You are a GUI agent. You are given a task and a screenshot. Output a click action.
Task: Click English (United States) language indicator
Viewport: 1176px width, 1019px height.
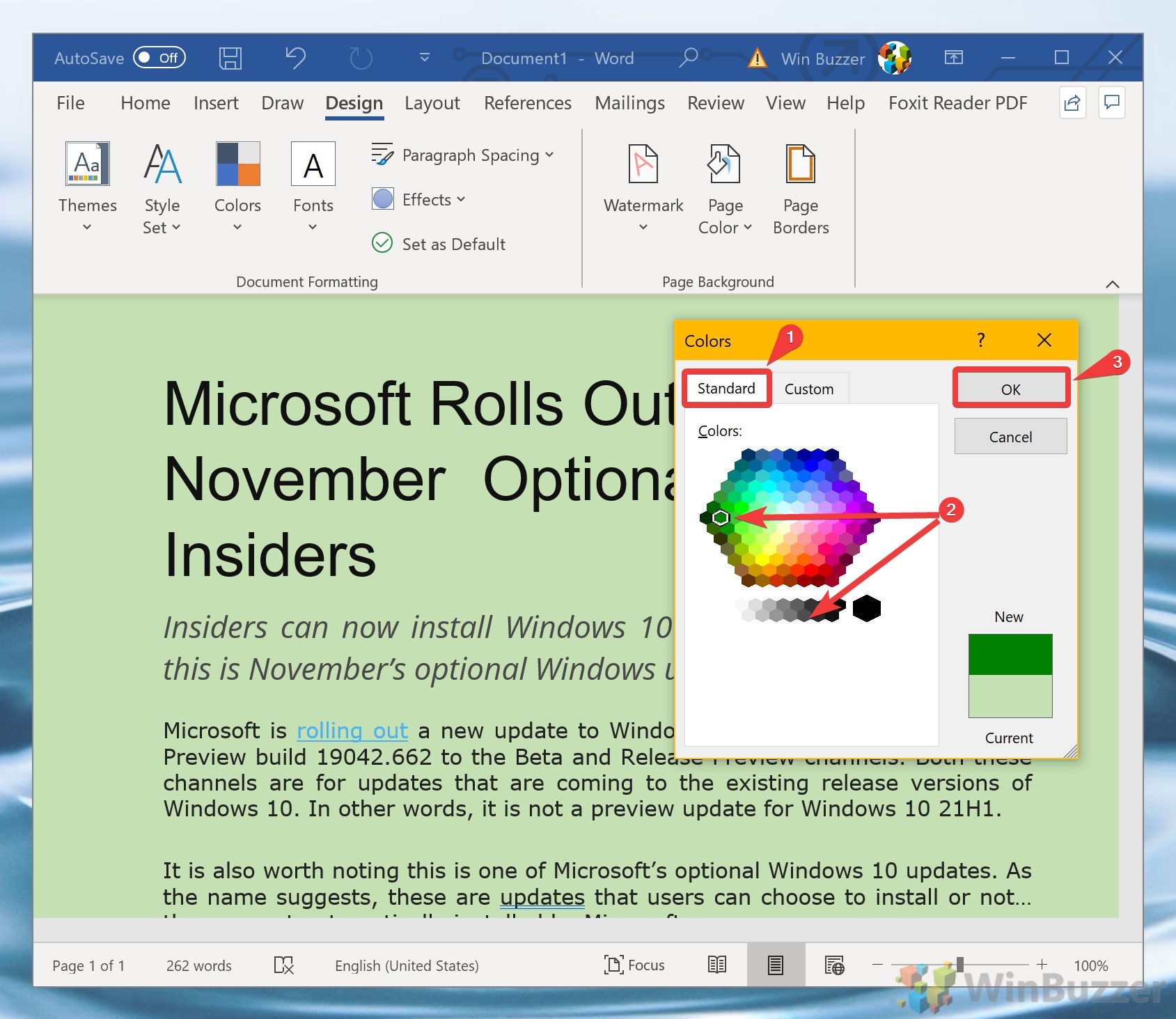(x=407, y=965)
